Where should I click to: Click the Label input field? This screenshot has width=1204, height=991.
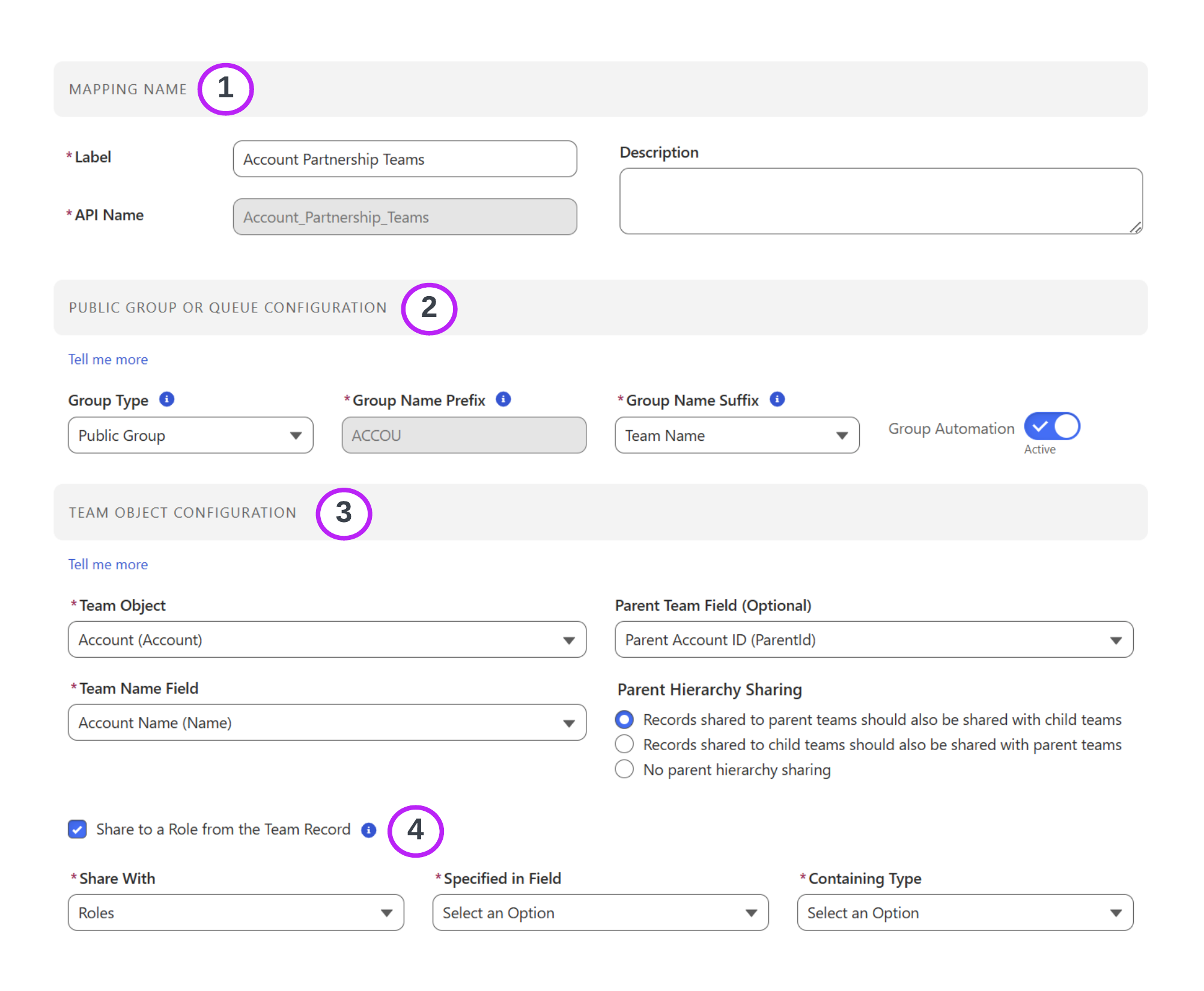(405, 159)
